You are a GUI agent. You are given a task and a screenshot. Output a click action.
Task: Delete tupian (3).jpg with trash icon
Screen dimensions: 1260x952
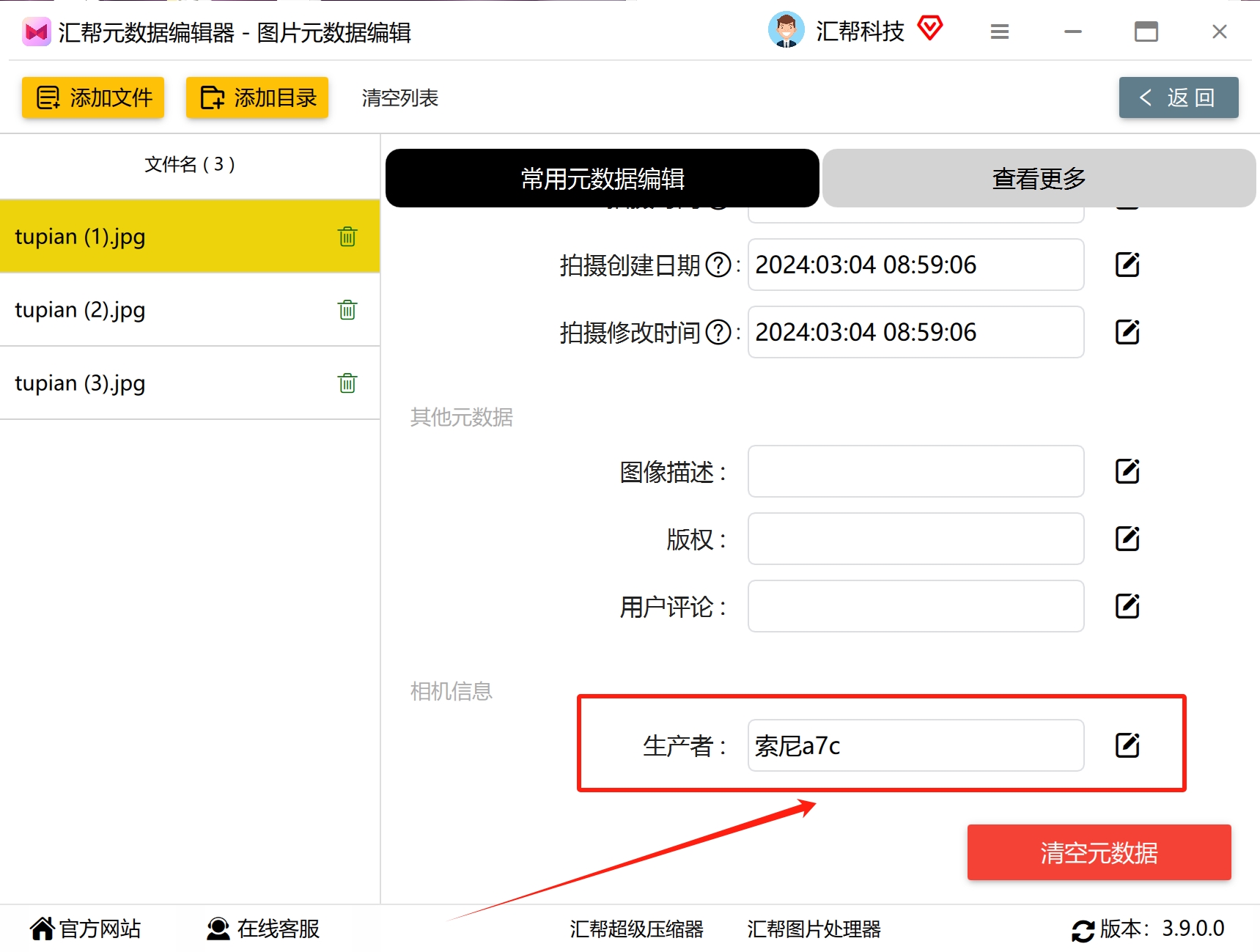347,383
